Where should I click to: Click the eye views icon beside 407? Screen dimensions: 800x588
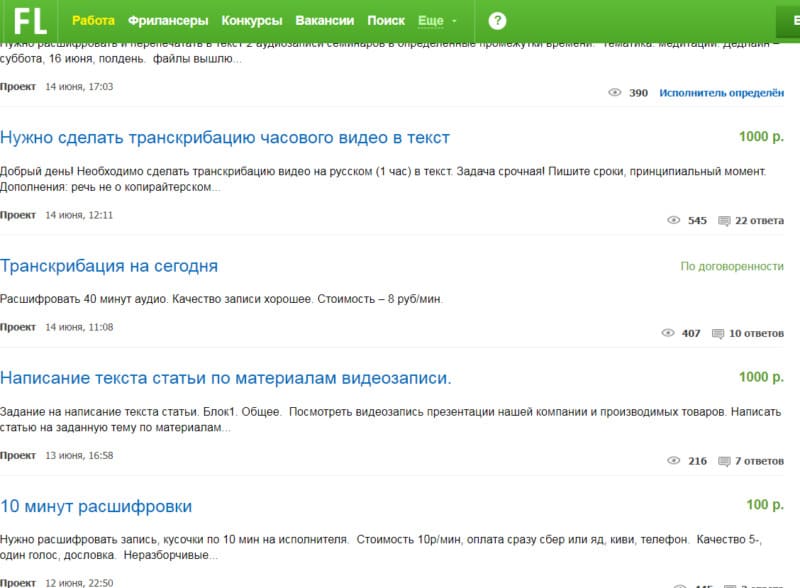(x=668, y=333)
